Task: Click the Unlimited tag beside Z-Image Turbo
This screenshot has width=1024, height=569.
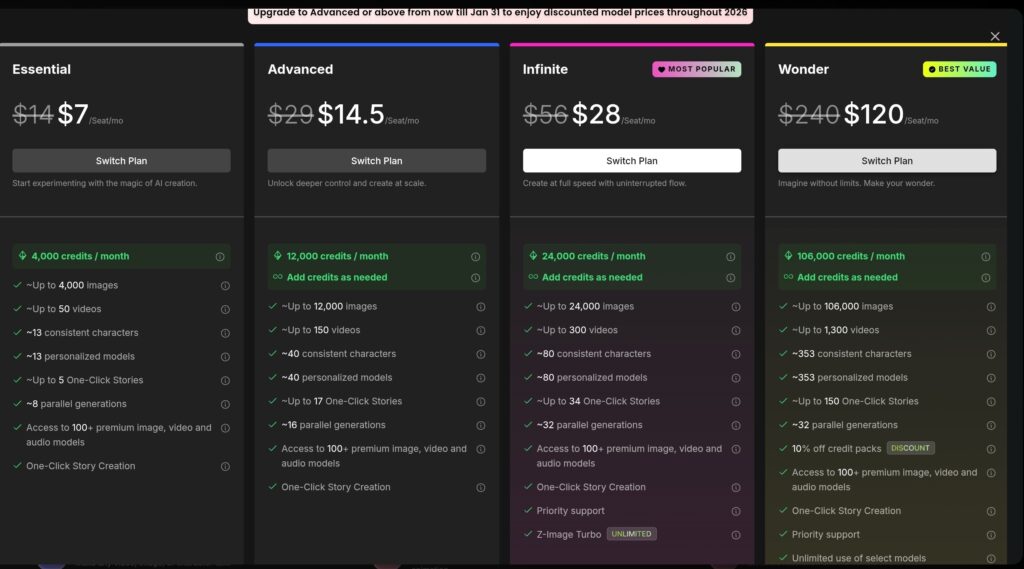Action: (631, 534)
